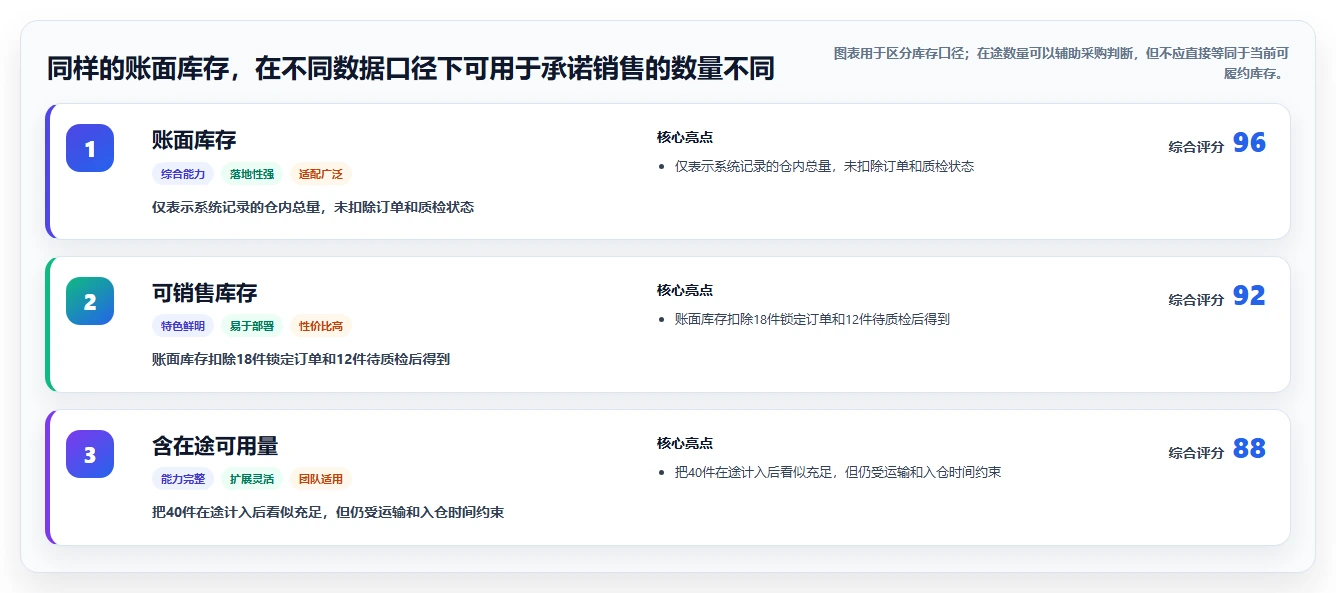Click the score value 96
The width and height of the screenshot is (1336, 593).
pos(1249,143)
